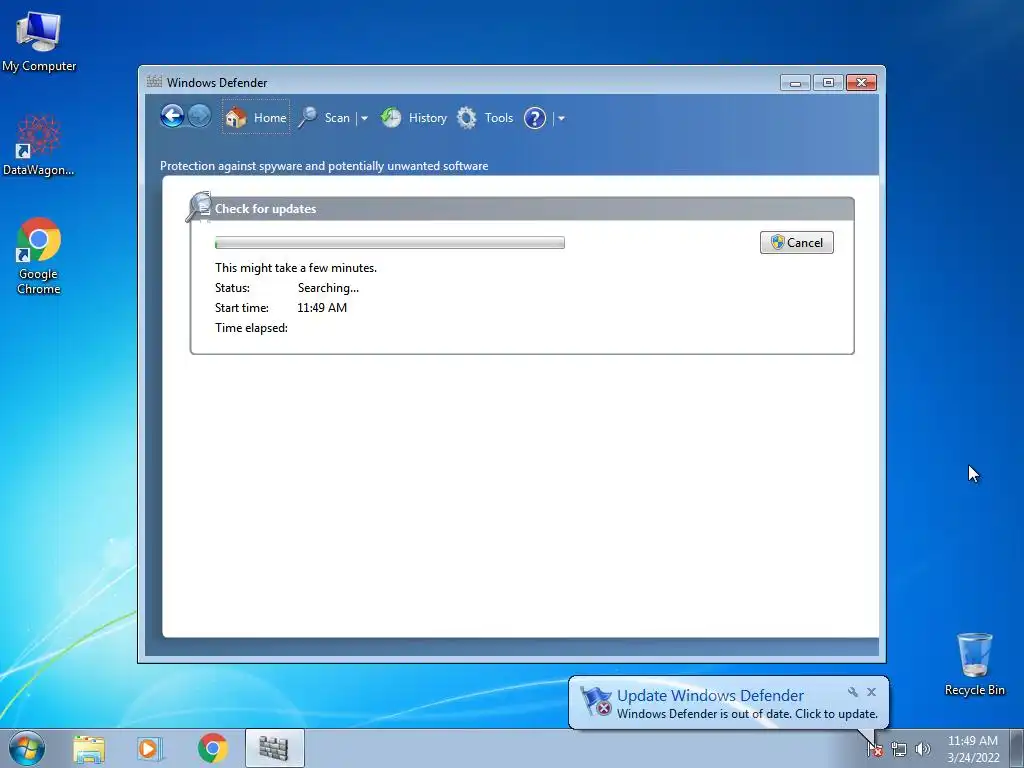Screen dimensions: 1024x768
Task: Click the 'Time elapsed:' label
Action: 251,328
